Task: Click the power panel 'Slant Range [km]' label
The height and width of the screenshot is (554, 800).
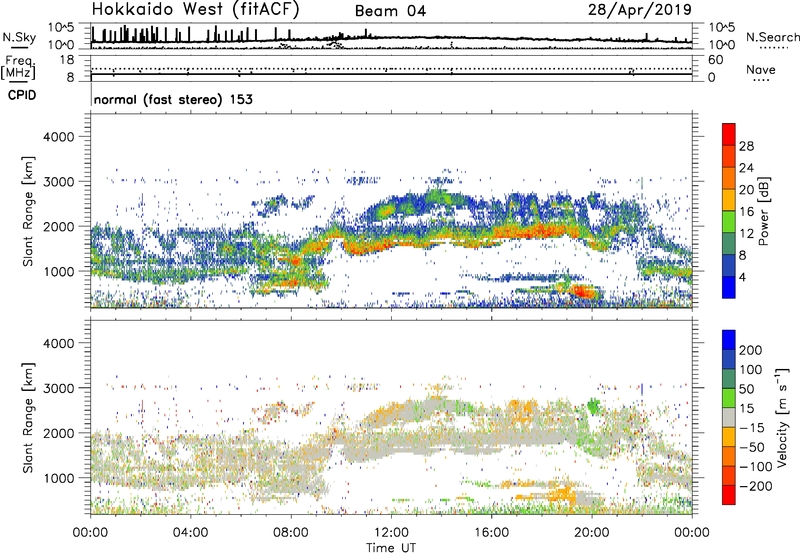Action: 28,211
